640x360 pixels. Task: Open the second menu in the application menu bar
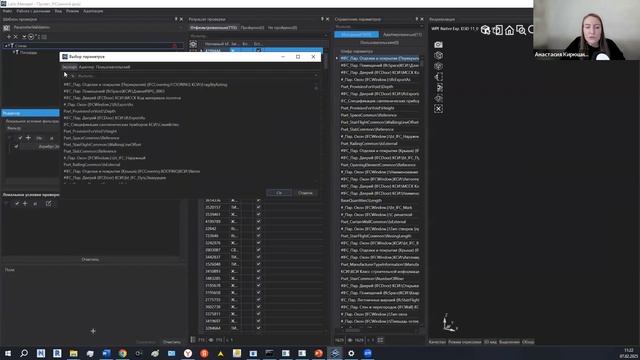(33, 11)
